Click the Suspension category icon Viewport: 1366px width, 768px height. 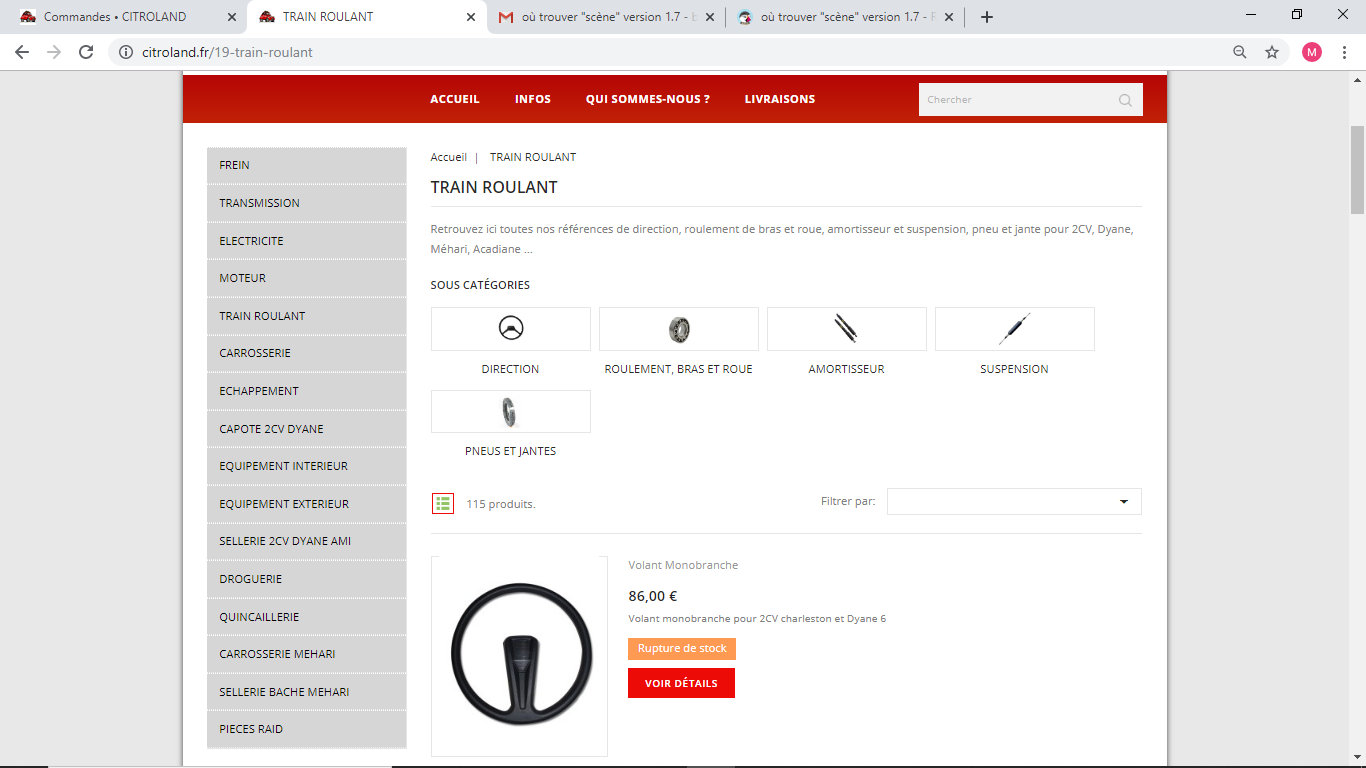tap(1015, 329)
